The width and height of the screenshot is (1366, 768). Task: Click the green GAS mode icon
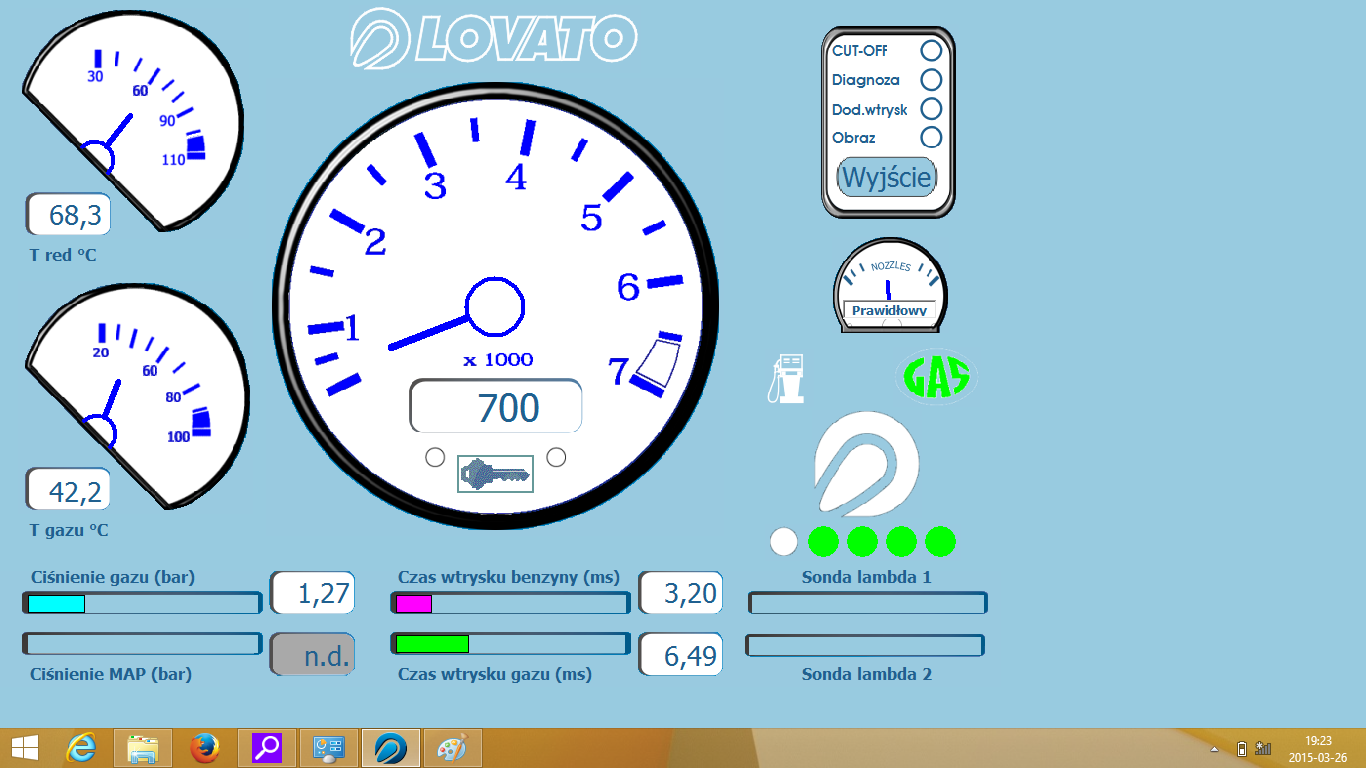[936, 377]
